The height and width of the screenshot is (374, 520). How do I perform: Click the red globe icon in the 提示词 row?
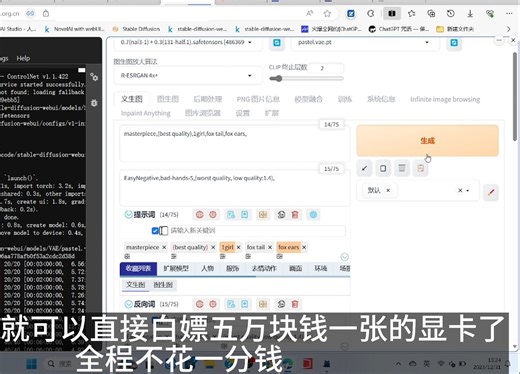click(200, 215)
